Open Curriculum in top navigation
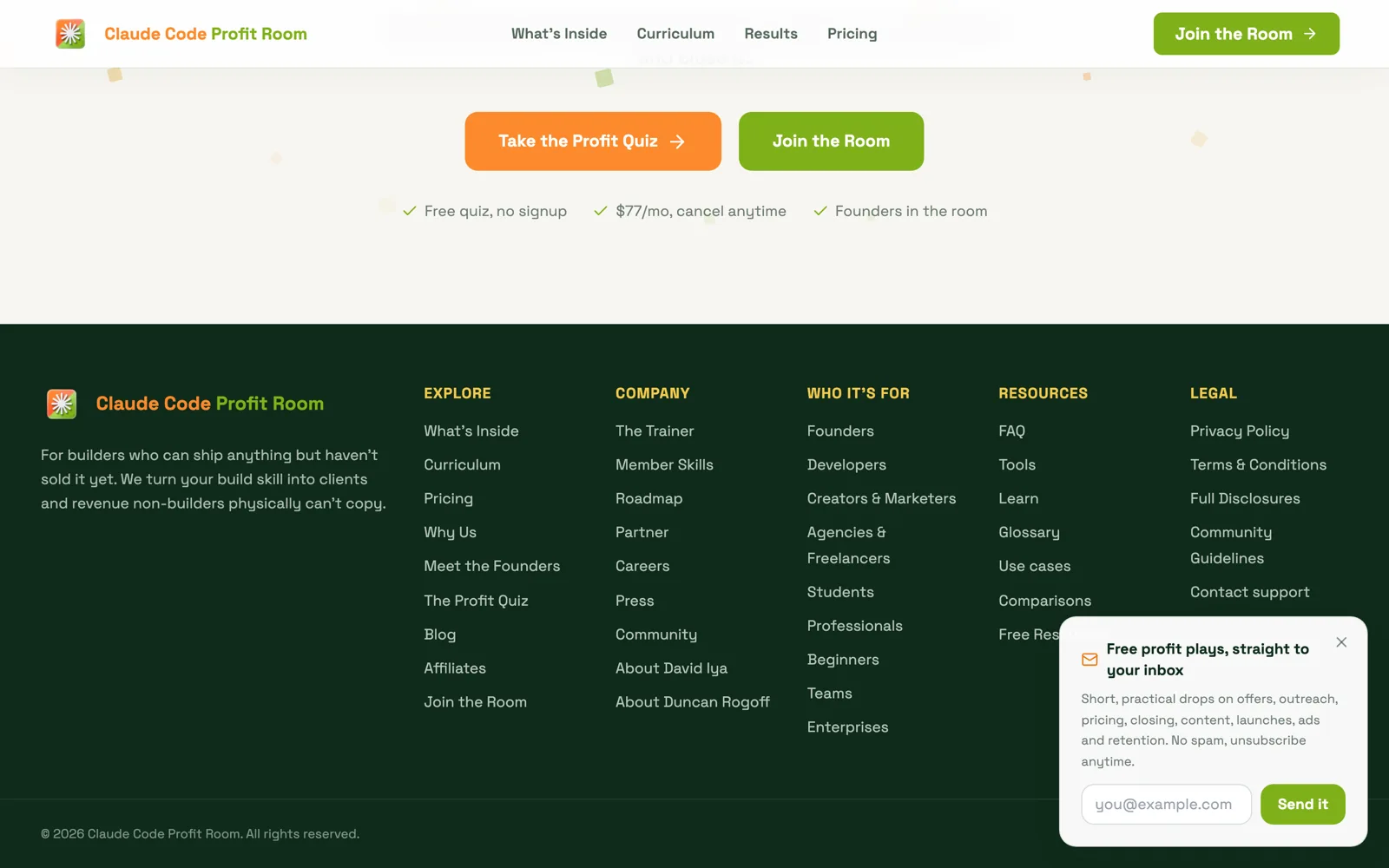This screenshot has width=1389, height=868. pyautogui.click(x=675, y=34)
